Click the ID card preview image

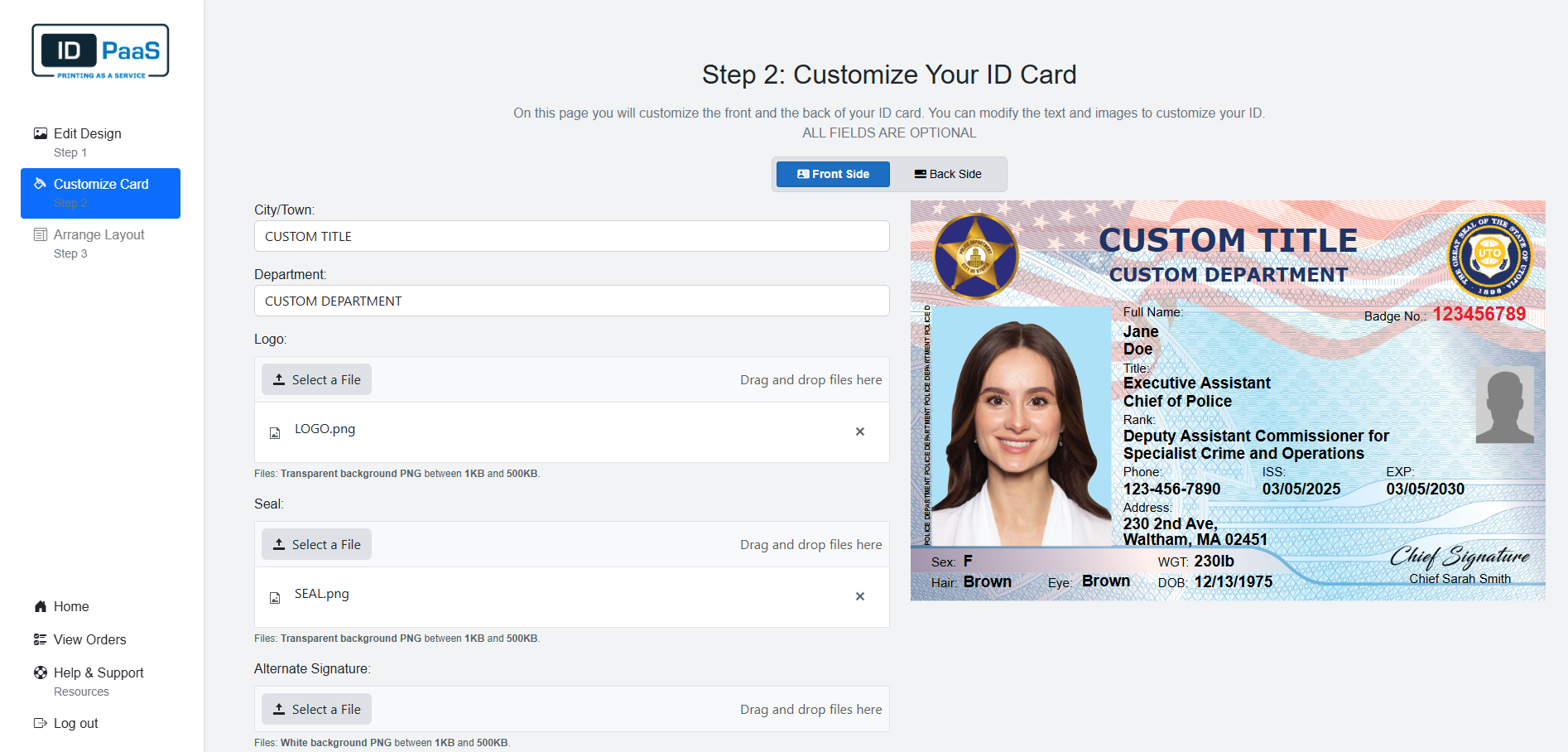(x=1228, y=402)
